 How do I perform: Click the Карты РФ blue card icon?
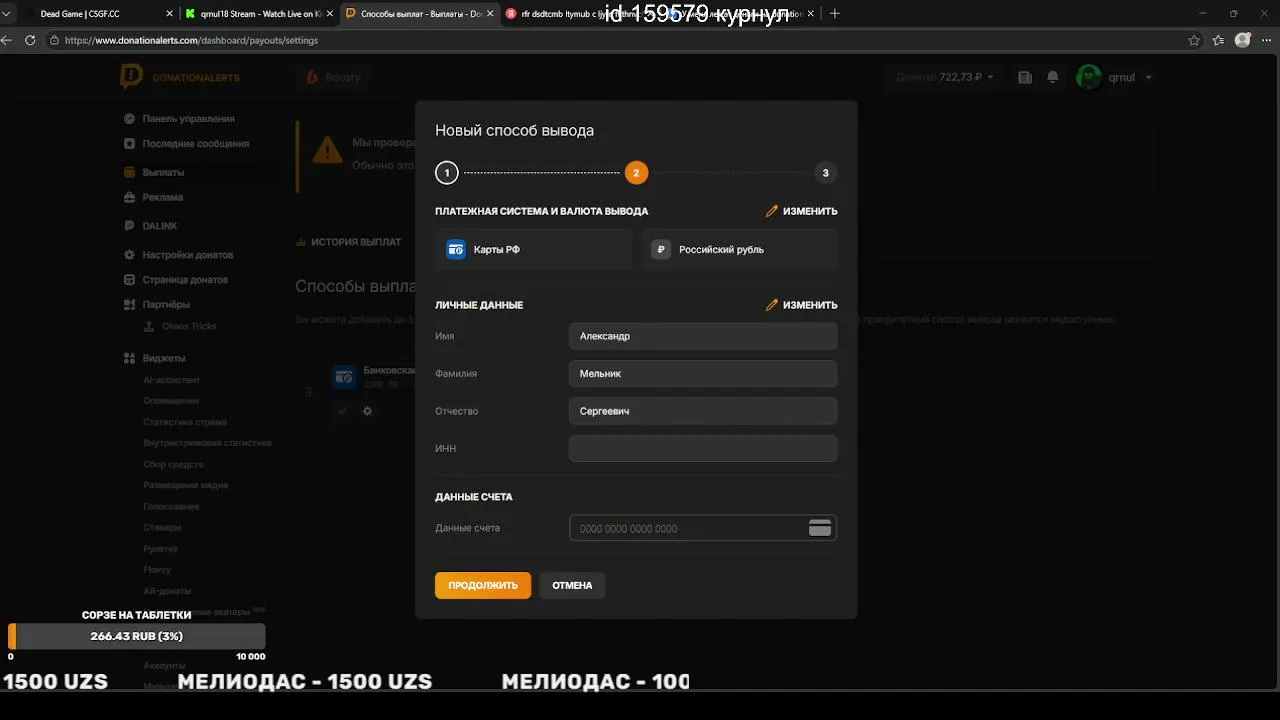click(x=456, y=249)
